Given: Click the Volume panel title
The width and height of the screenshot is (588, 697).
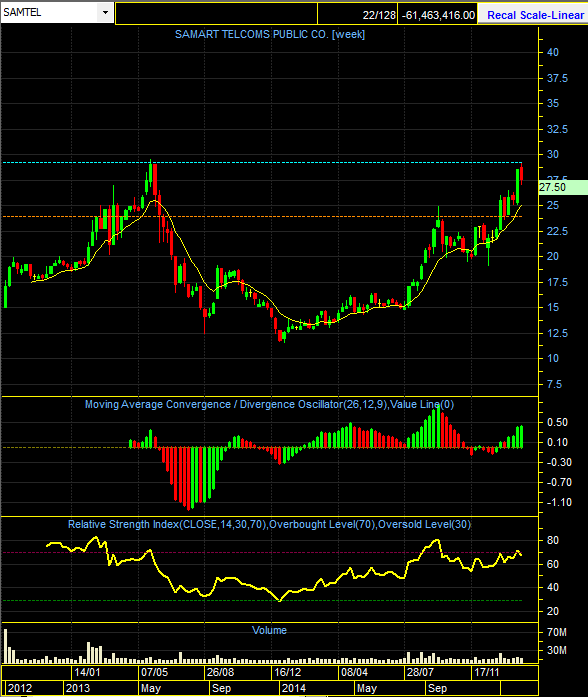Looking at the screenshot, I should 269,630.
